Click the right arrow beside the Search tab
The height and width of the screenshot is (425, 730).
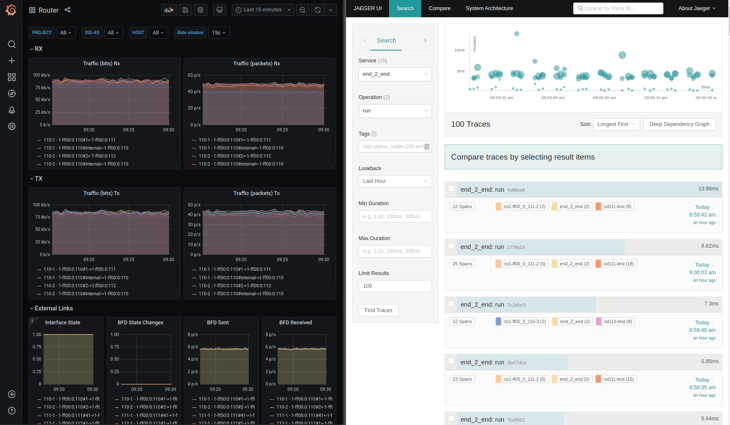425,40
